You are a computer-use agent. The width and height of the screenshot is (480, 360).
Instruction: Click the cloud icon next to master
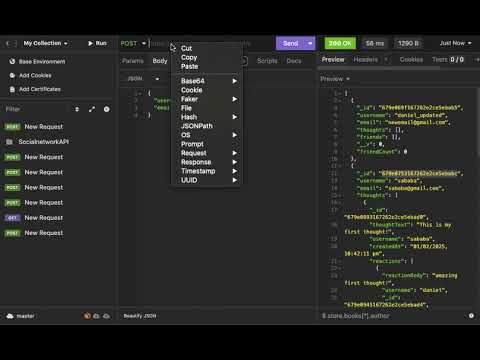pos(10,316)
